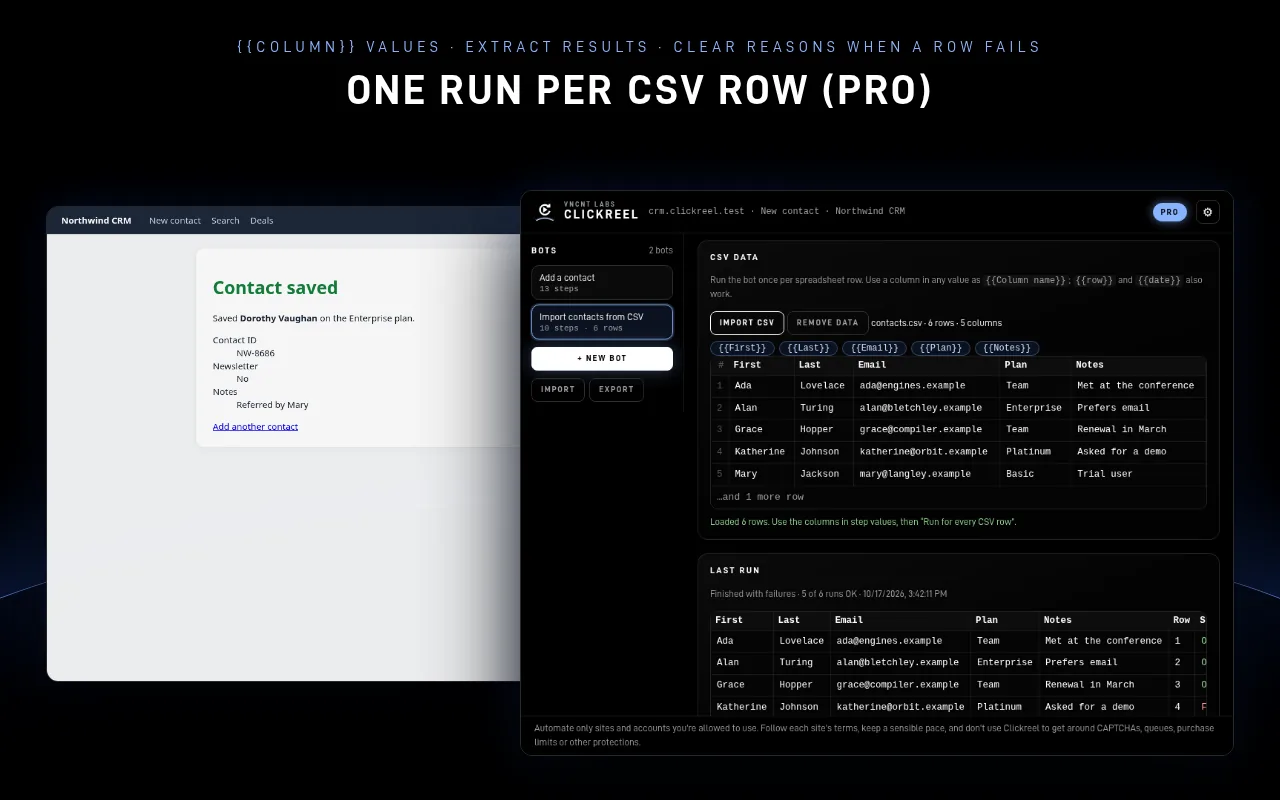Click 'alan@bletchley.example' in CSV data table
The height and width of the screenshot is (800, 1280).
(921, 408)
